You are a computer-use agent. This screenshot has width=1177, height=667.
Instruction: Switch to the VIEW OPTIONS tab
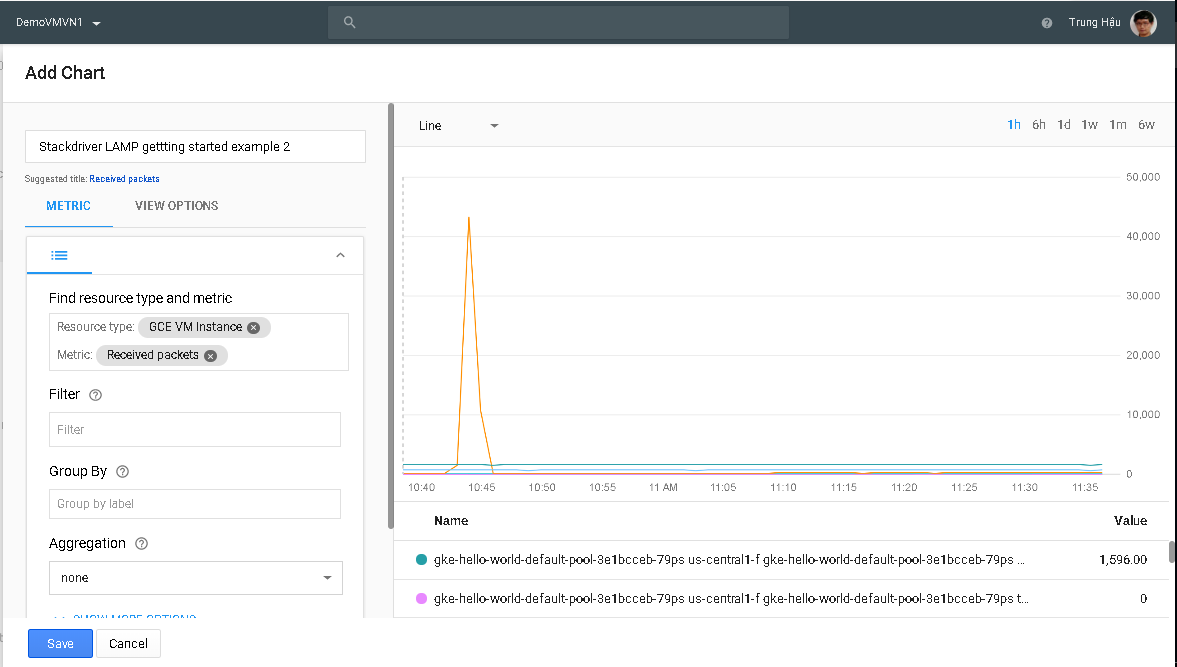coord(176,206)
